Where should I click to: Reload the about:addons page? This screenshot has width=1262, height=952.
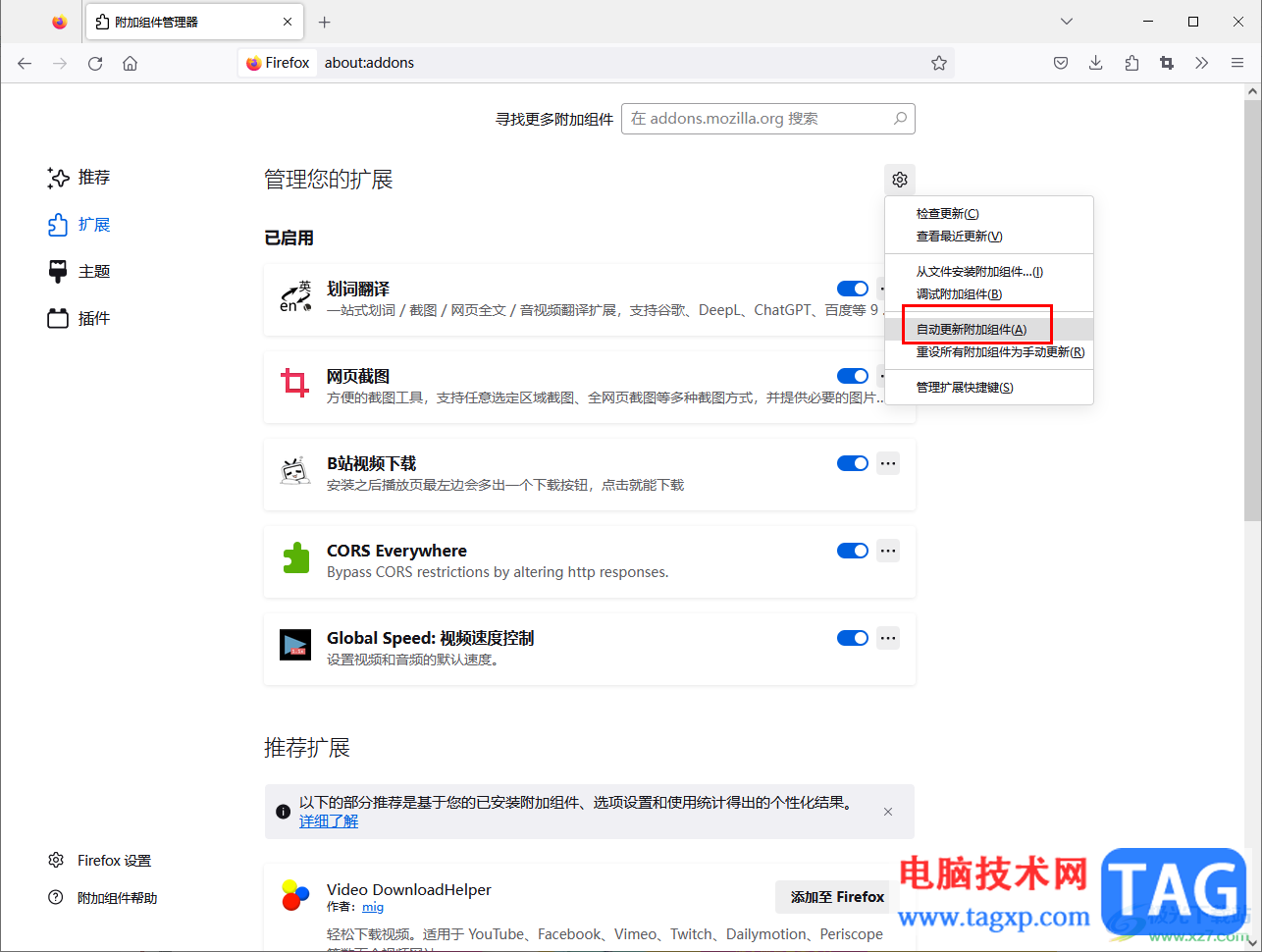coord(95,63)
